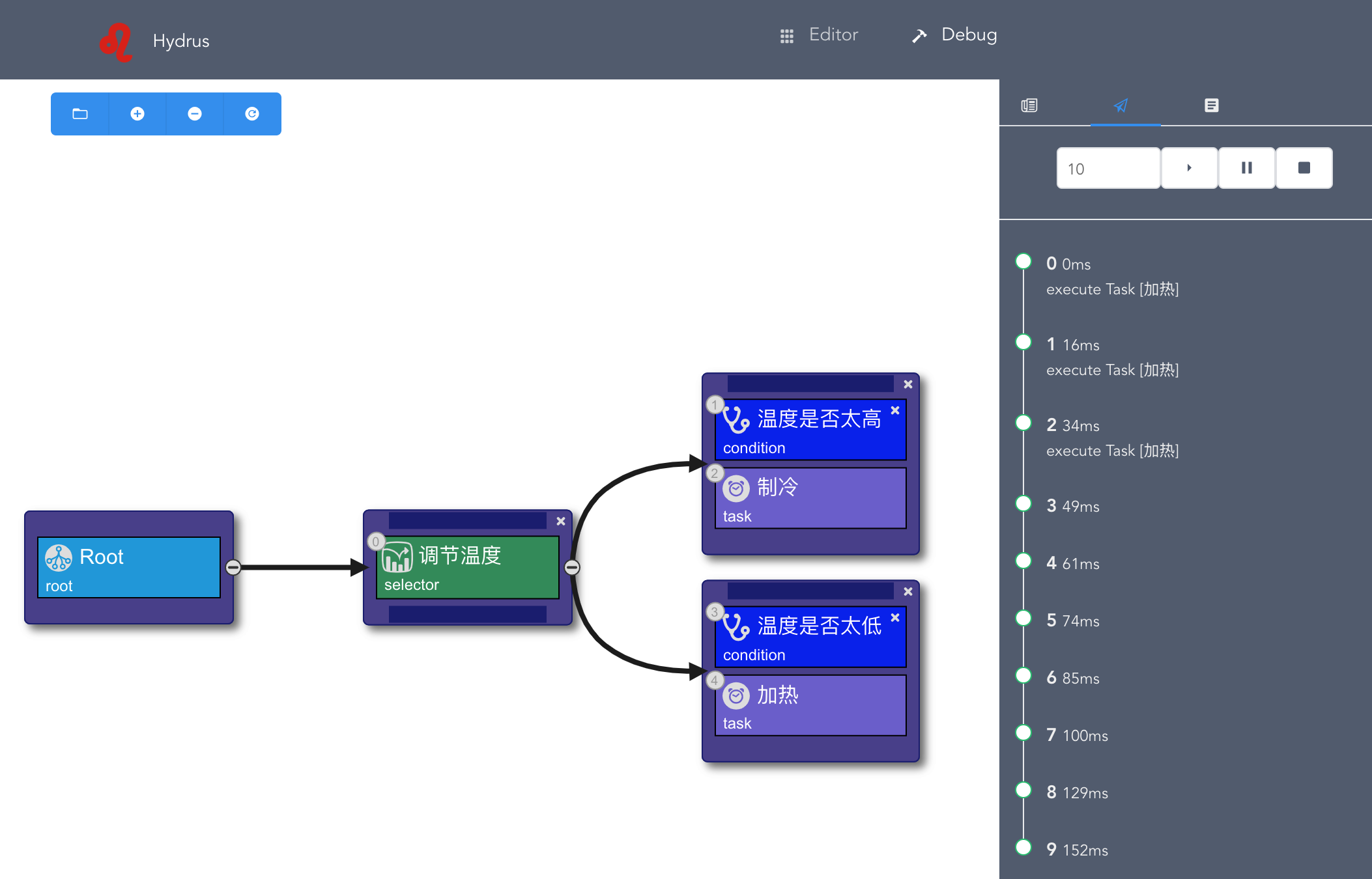Collapse children of 调节温度 selector node
1372x879 pixels.
pos(572,567)
